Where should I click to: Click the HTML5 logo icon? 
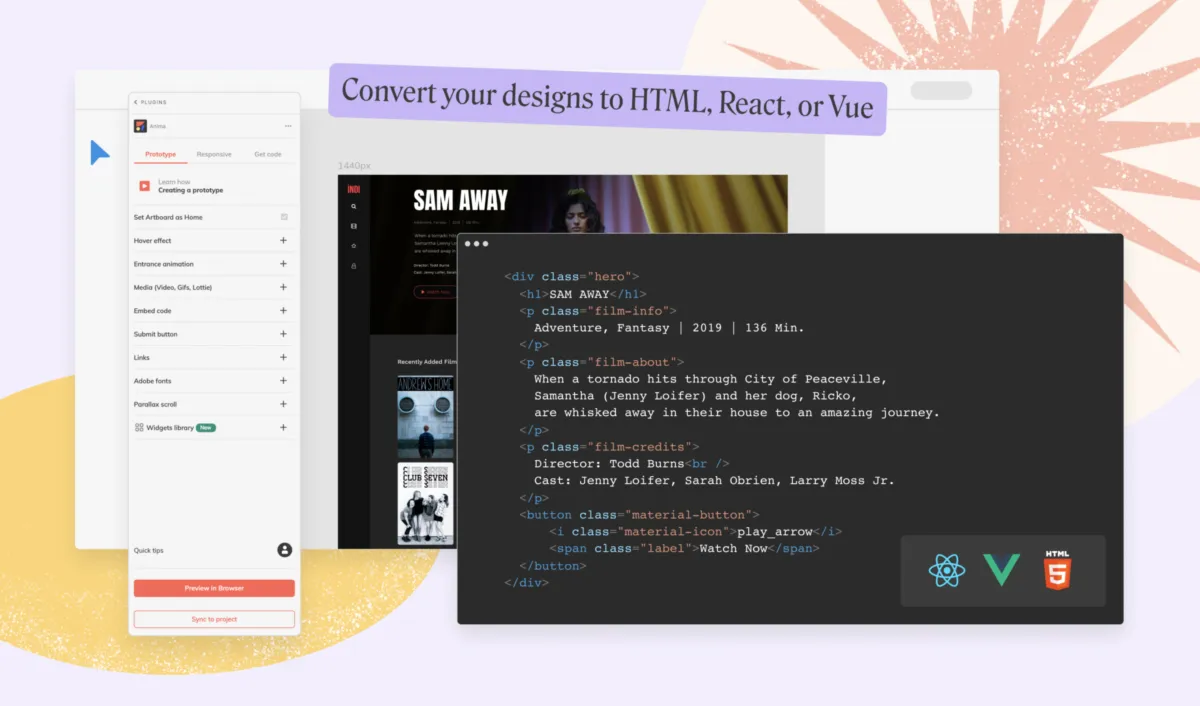tap(1057, 568)
